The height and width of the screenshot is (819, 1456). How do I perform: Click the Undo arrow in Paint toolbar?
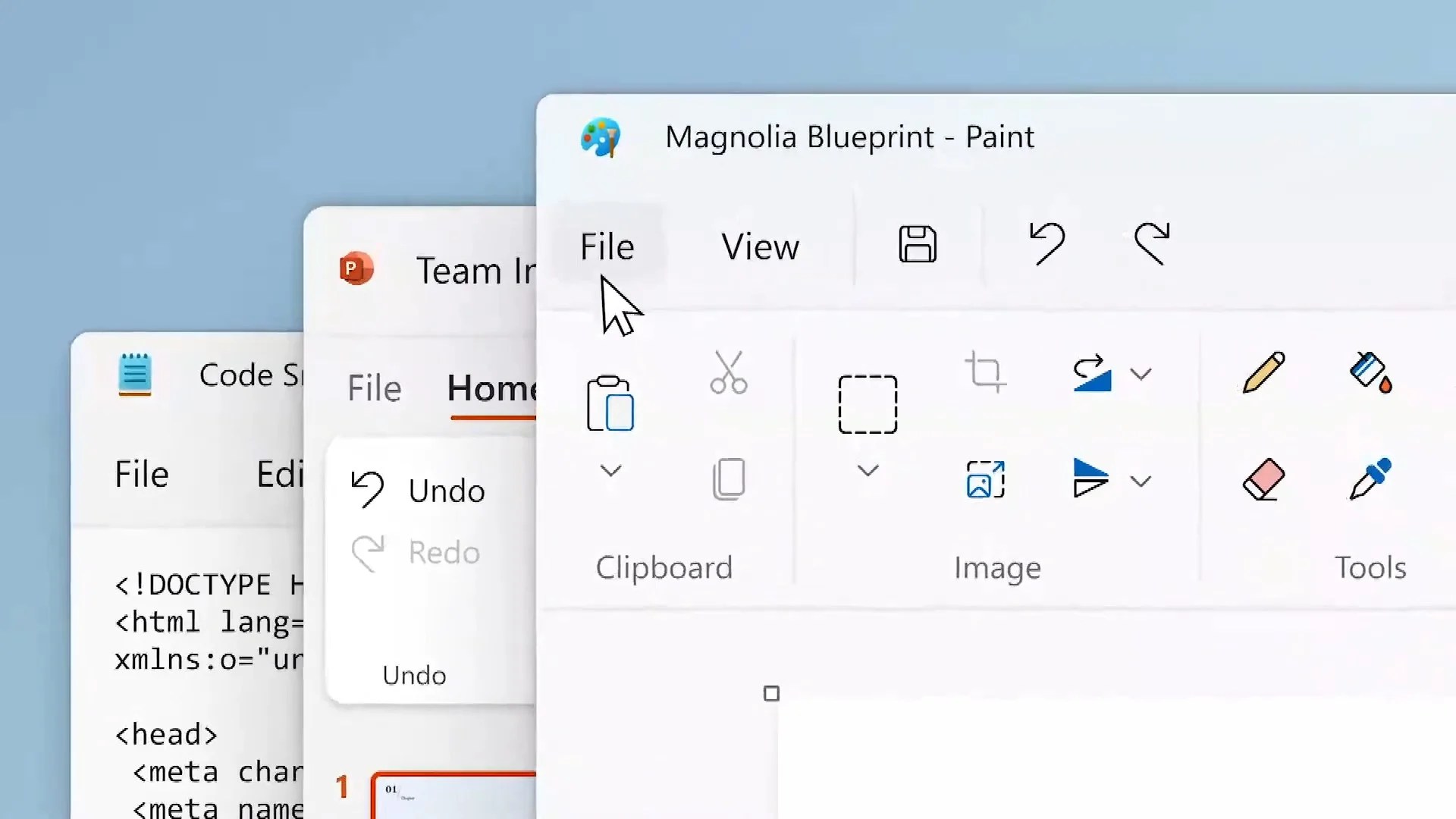coord(1047,243)
